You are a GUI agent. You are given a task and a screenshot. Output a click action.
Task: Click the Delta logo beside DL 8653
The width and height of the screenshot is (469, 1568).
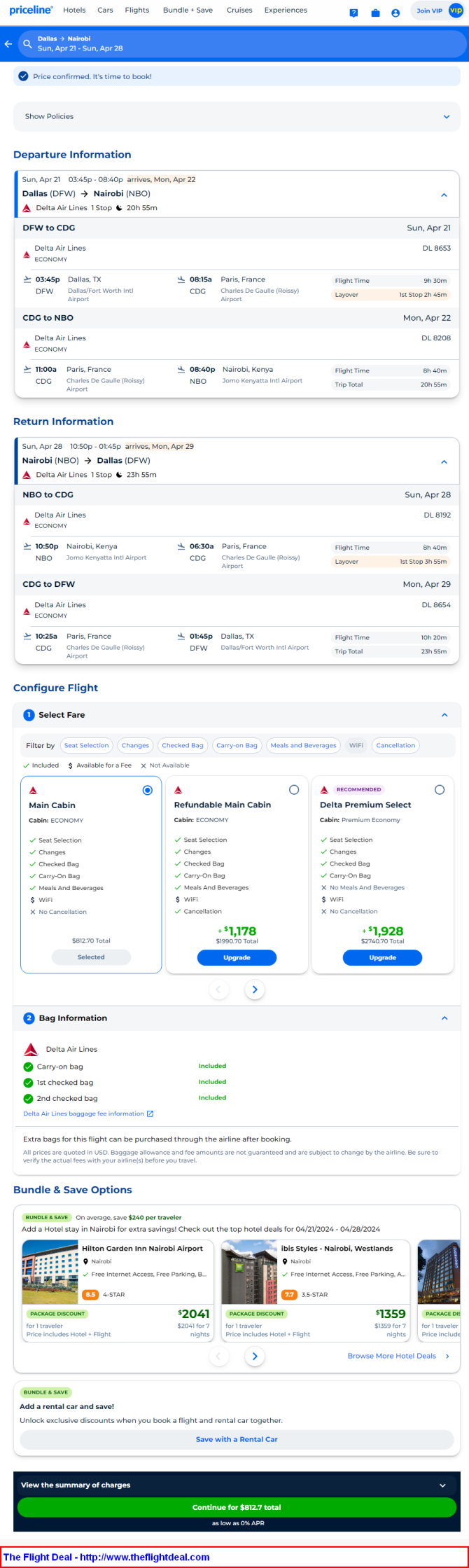(x=27, y=254)
